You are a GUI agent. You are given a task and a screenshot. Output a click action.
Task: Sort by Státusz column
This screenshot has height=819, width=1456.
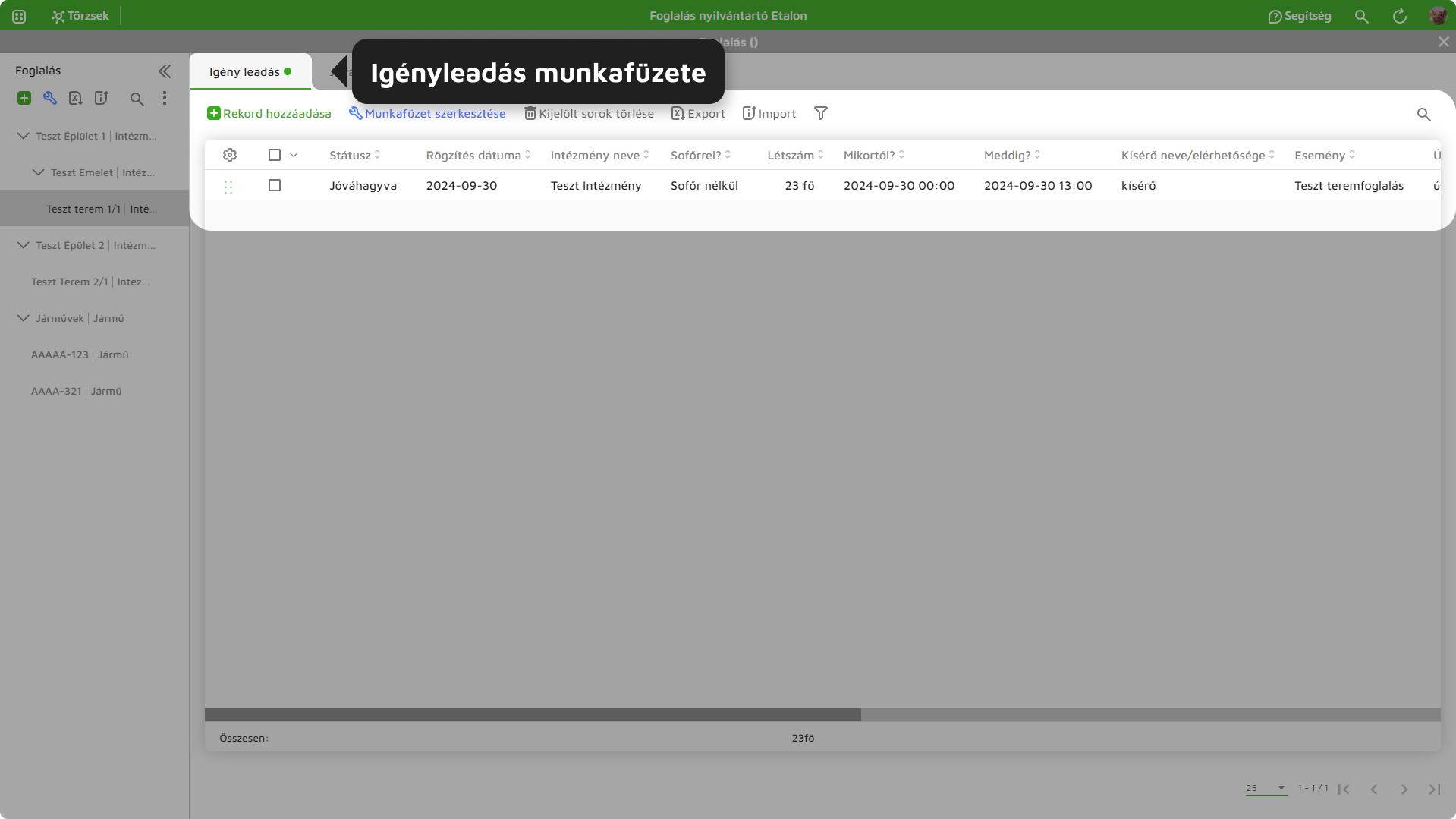pyautogui.click(x=355, y=156)
